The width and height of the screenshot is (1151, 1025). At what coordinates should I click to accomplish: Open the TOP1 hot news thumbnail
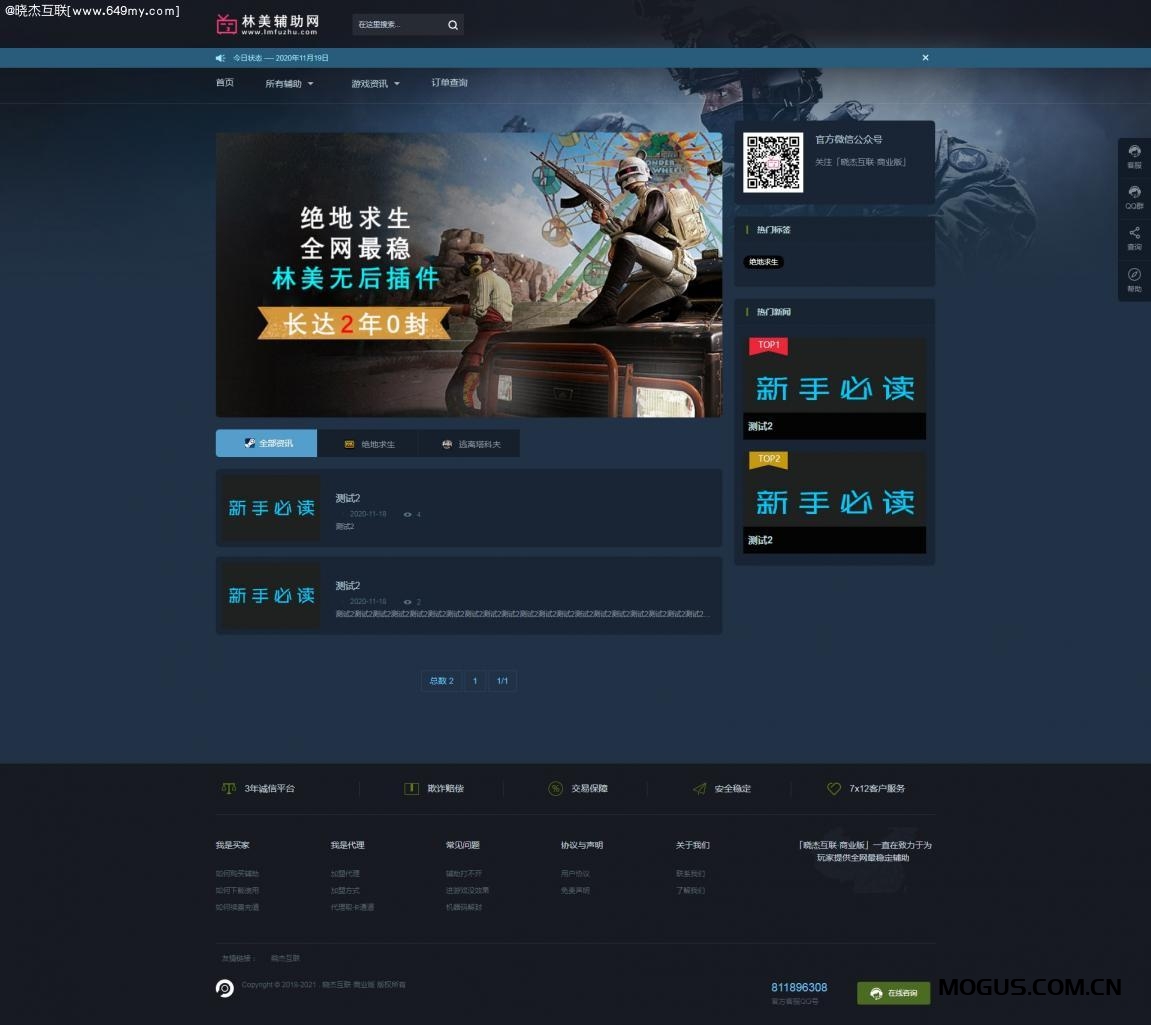pyautogui.click(x=834, y=383)
